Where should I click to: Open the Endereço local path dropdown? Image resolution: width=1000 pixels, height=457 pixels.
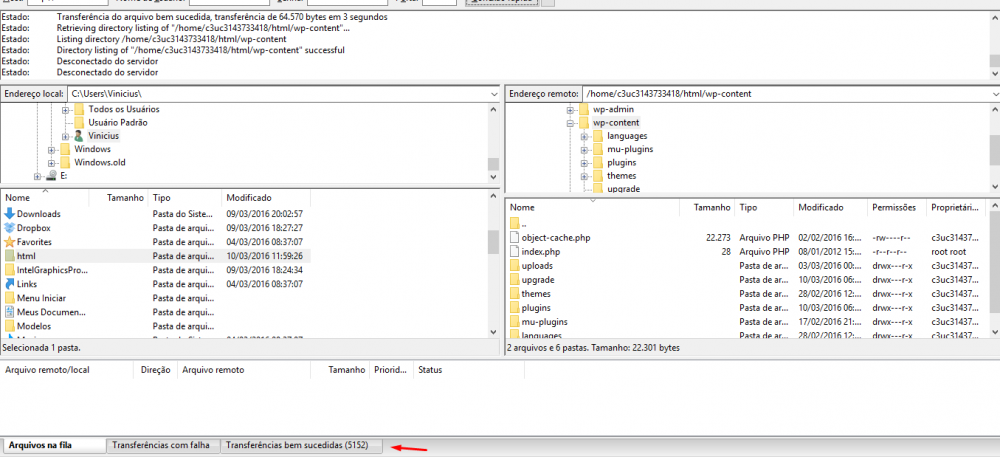[x=494, y=94]
